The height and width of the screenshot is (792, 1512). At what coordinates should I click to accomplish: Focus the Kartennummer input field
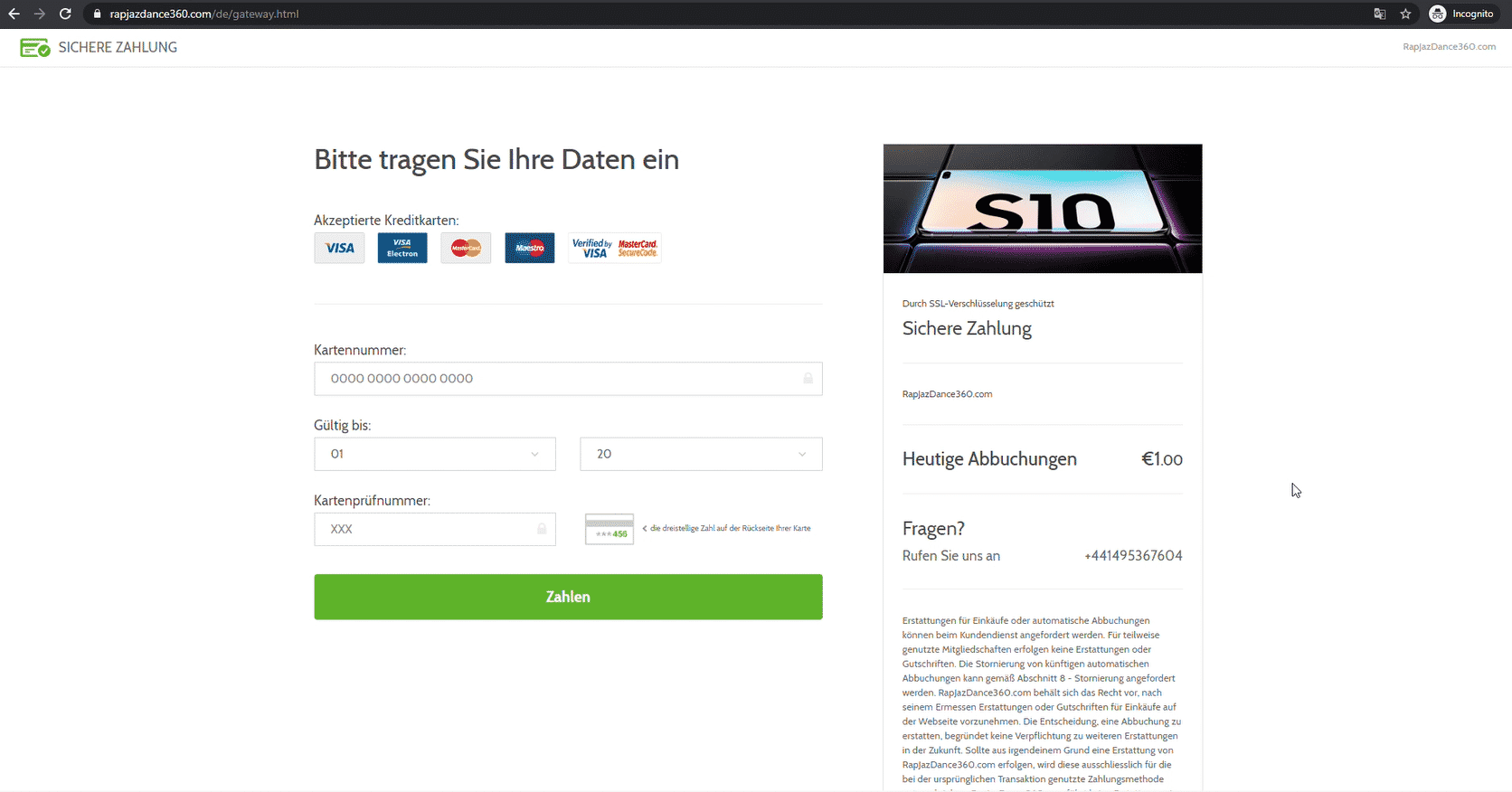(x=568, y=379)
